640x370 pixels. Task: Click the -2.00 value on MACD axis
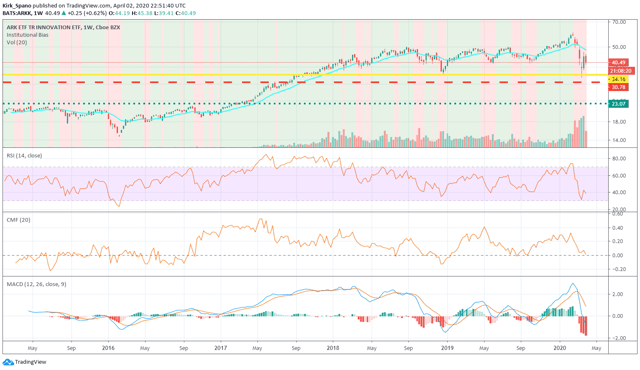point(617,338)
